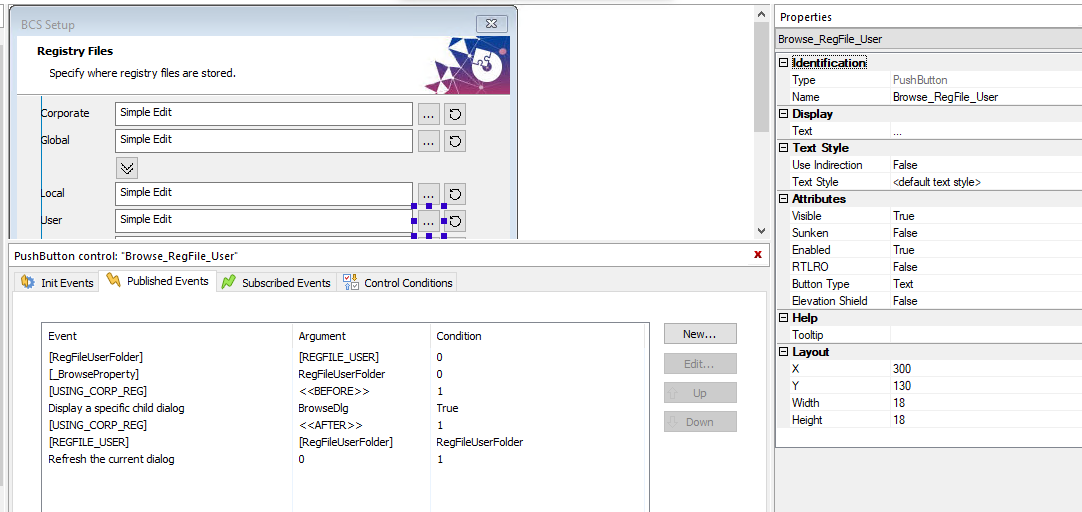The height and width of the screenshot is (512, 1082).
Task: Click the reset icon next to Corporate field
Action: [455, 114]
